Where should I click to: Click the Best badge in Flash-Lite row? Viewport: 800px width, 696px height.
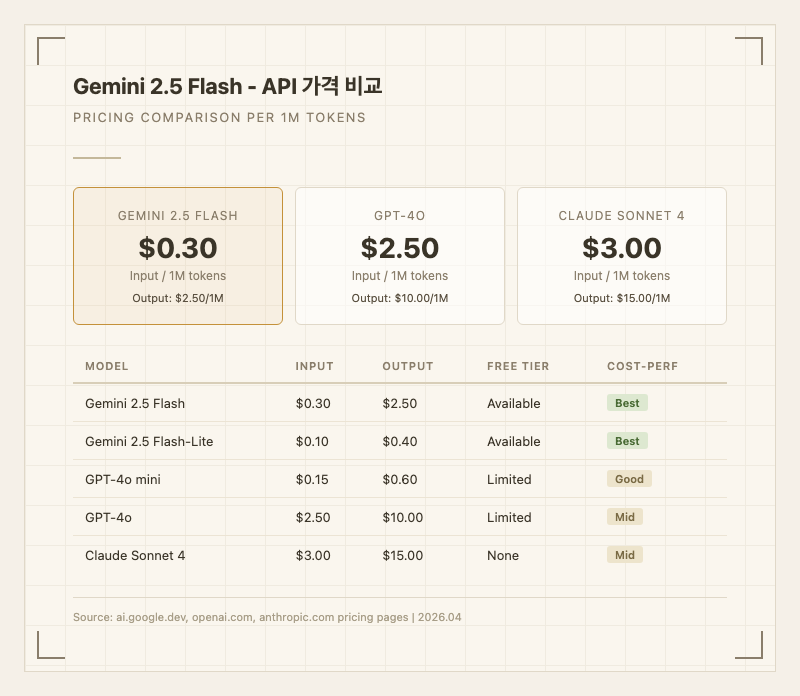(627, 441)
